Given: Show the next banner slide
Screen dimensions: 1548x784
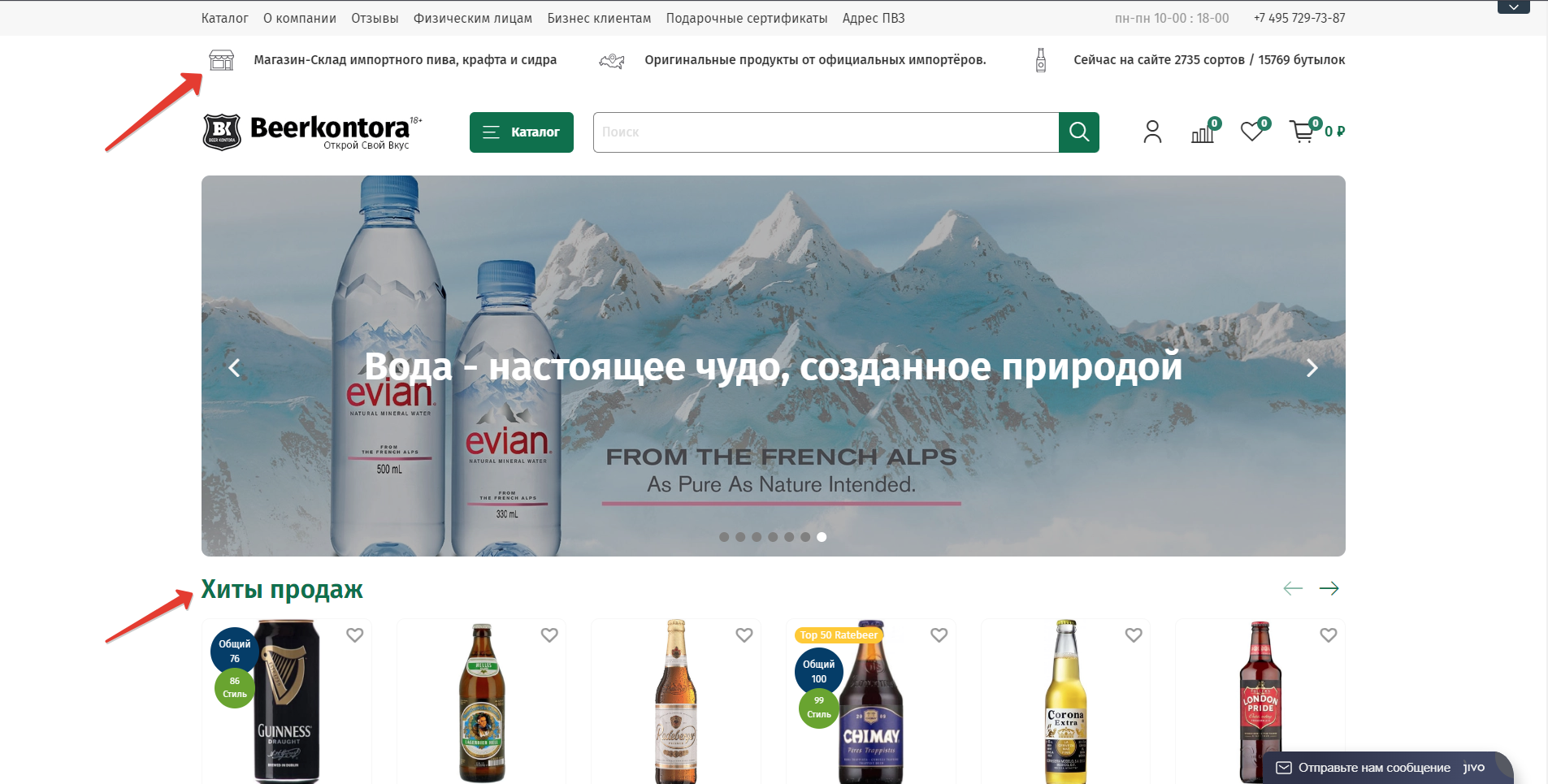Looking at the screenshot, I should (1312, 368).
